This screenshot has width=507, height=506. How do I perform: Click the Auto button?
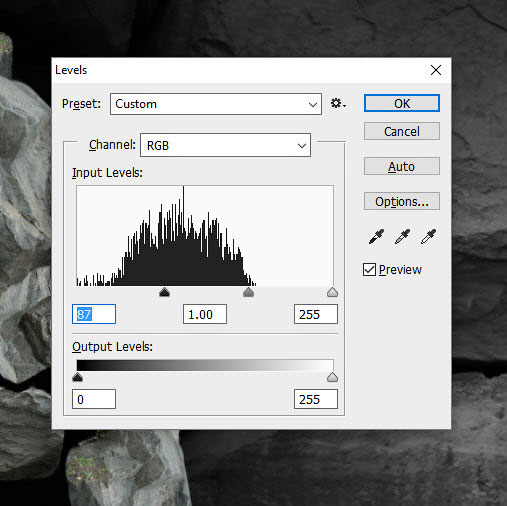click(x=402, y=166)
